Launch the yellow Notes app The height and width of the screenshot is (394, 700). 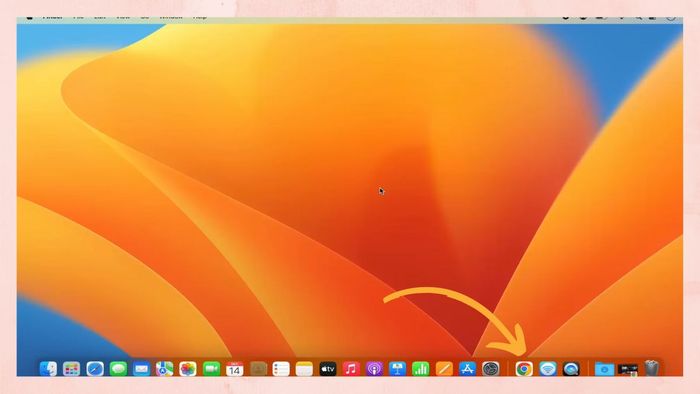[304, 369]
